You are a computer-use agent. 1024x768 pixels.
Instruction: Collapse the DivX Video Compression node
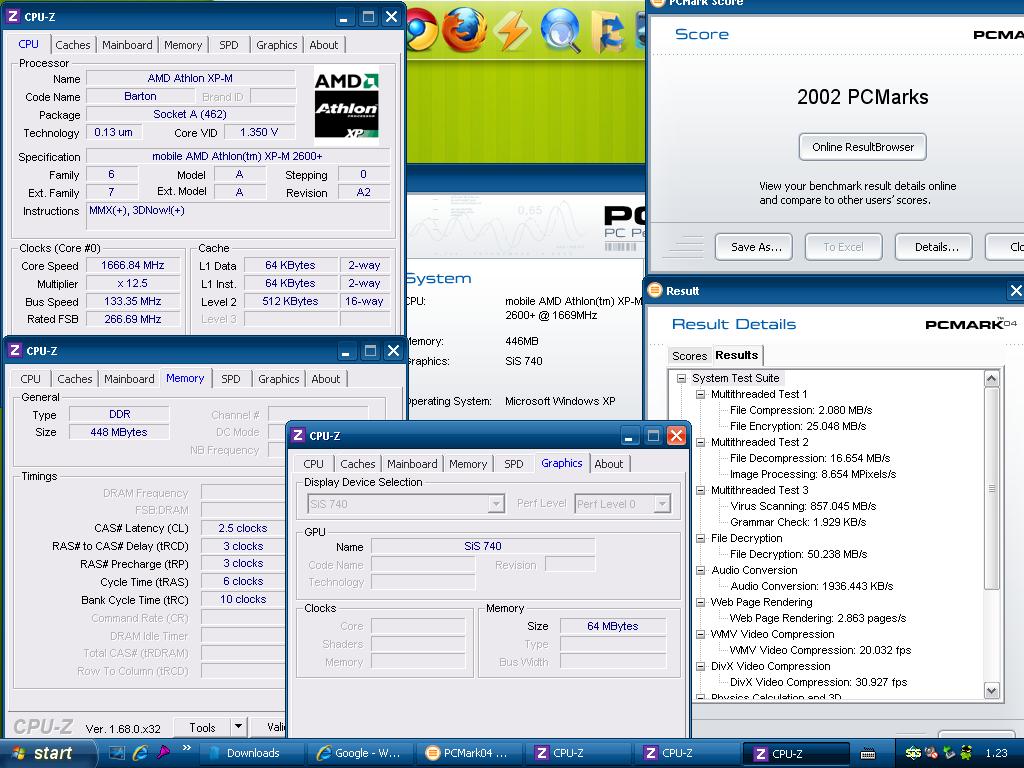point(700,666)
